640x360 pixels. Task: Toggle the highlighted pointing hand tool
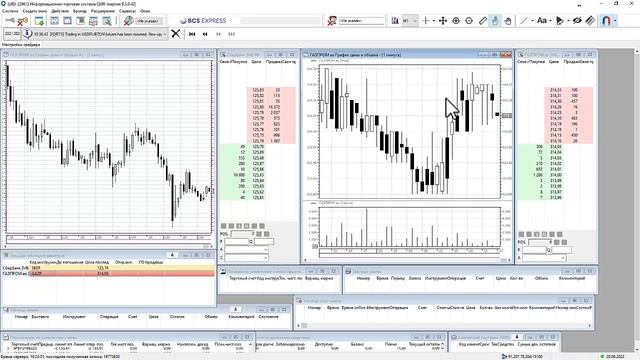coord(495,20)
